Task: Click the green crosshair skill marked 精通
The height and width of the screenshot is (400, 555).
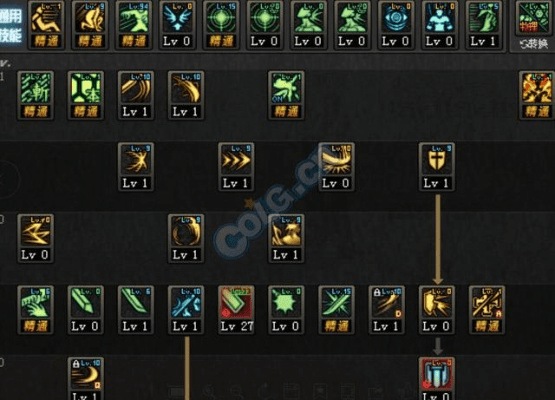Action: (x=221, y=24)
